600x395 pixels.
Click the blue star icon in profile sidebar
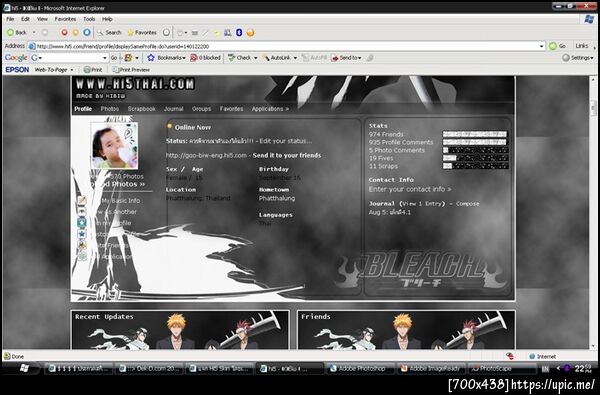tap(82, 234)
